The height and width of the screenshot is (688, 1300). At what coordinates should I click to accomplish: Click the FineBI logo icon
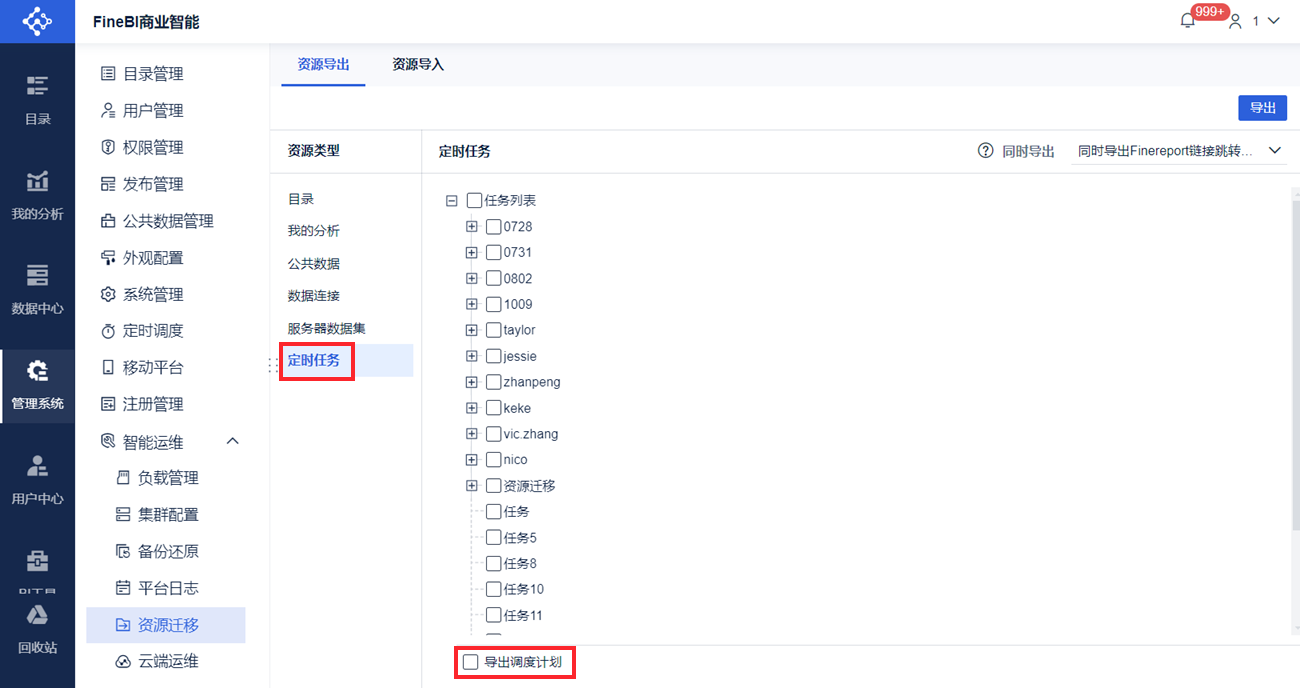pos(37,21)
